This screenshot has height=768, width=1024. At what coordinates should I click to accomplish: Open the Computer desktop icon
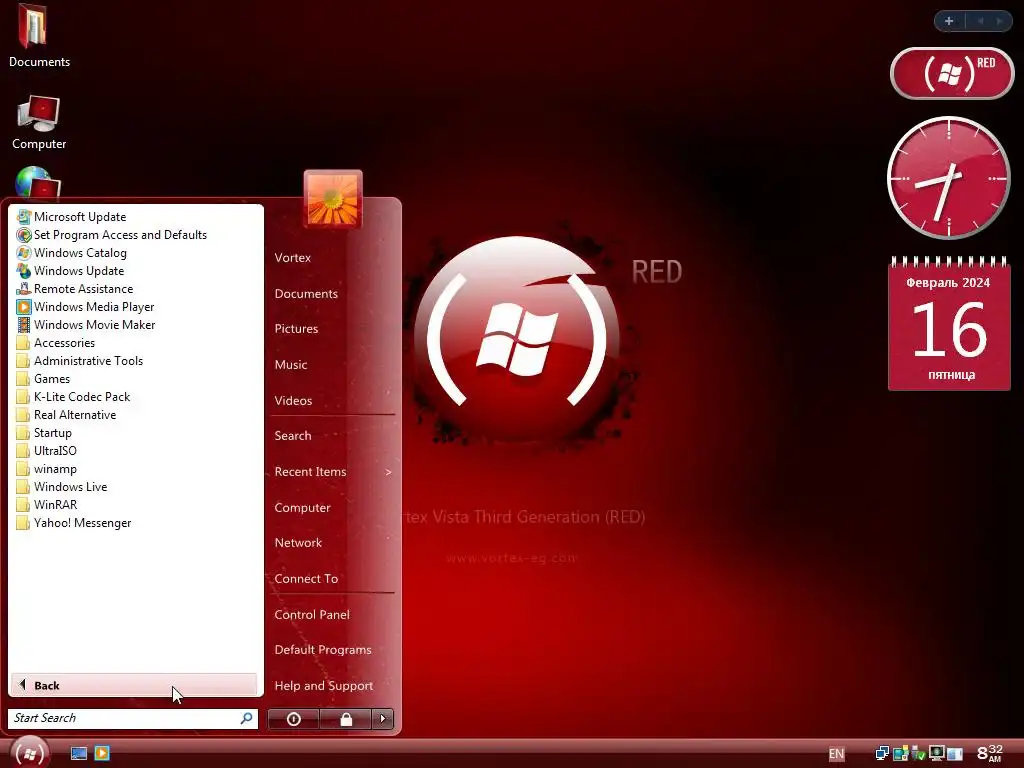[x=39, y=122]
